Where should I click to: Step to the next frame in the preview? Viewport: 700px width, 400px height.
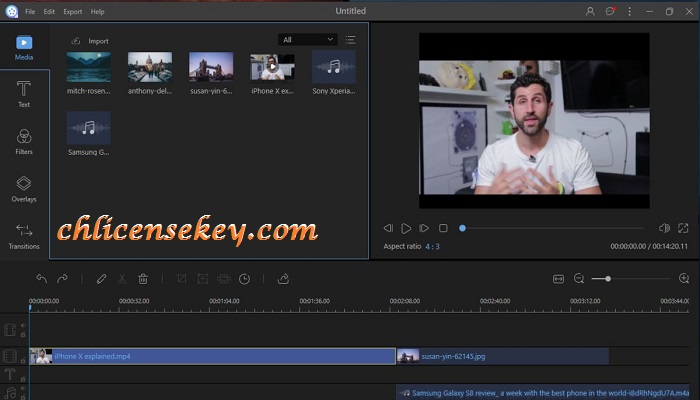[x=424, y=228]
